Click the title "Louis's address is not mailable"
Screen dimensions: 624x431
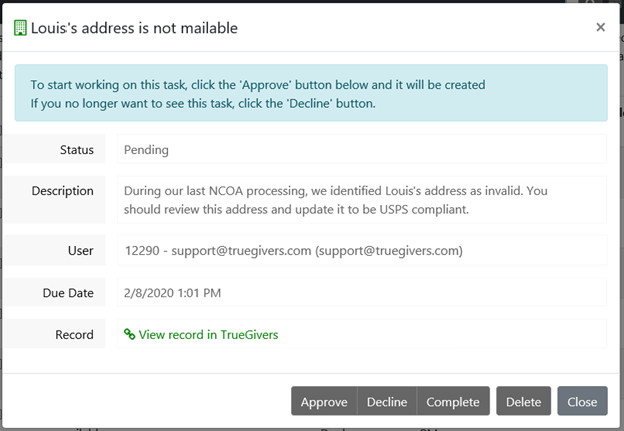pyautogui.click(x=135, y=28)
